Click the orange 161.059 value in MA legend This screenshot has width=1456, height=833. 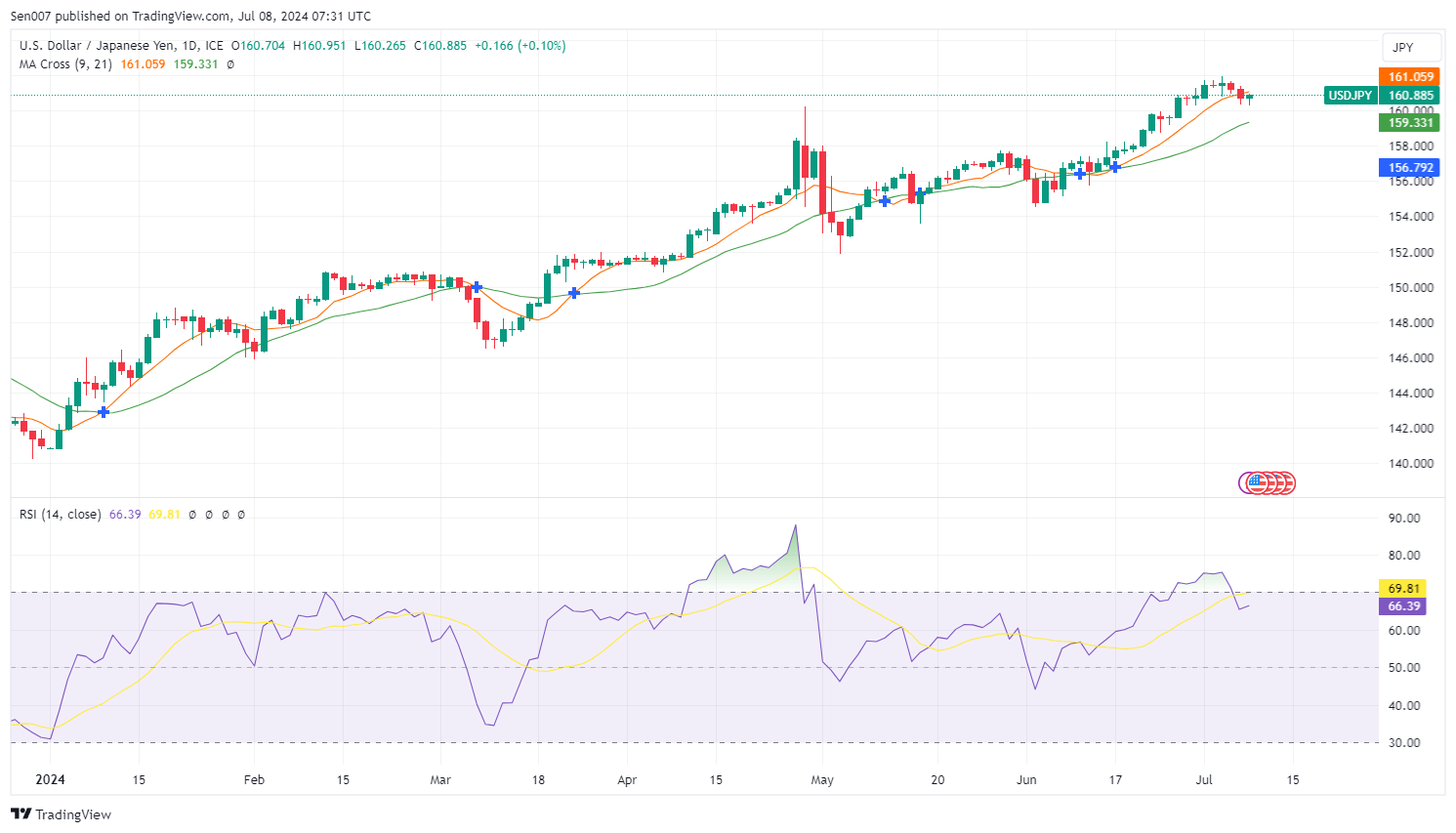coord(144,64)
